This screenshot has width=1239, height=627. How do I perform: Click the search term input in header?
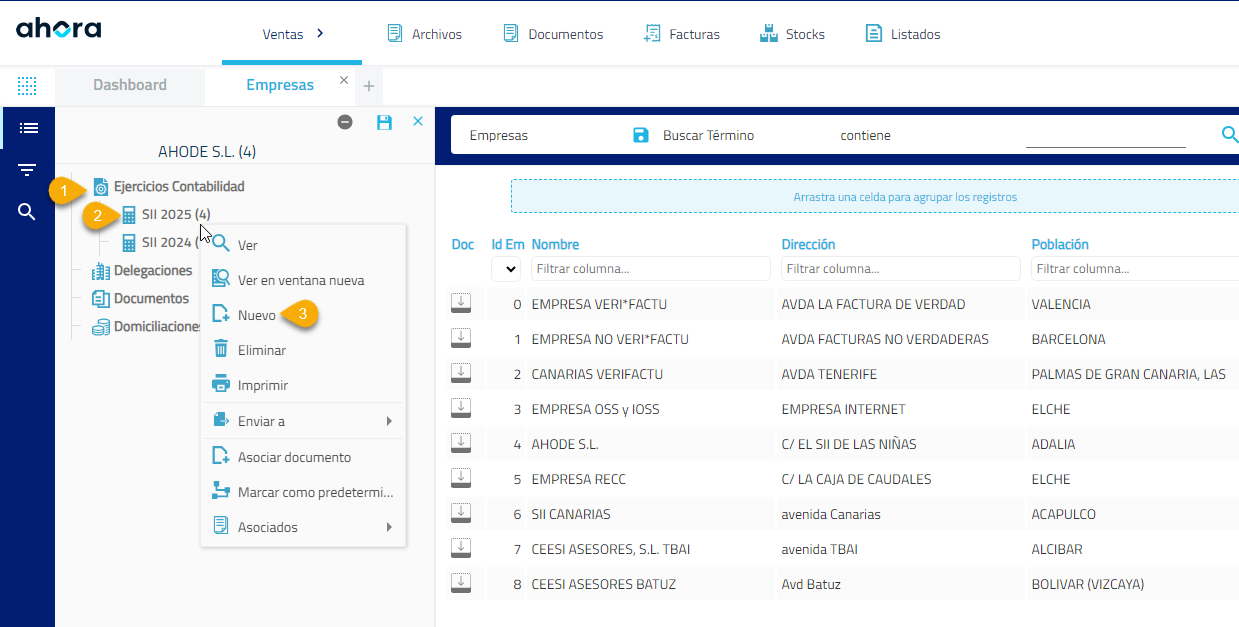coord(1105,135)
